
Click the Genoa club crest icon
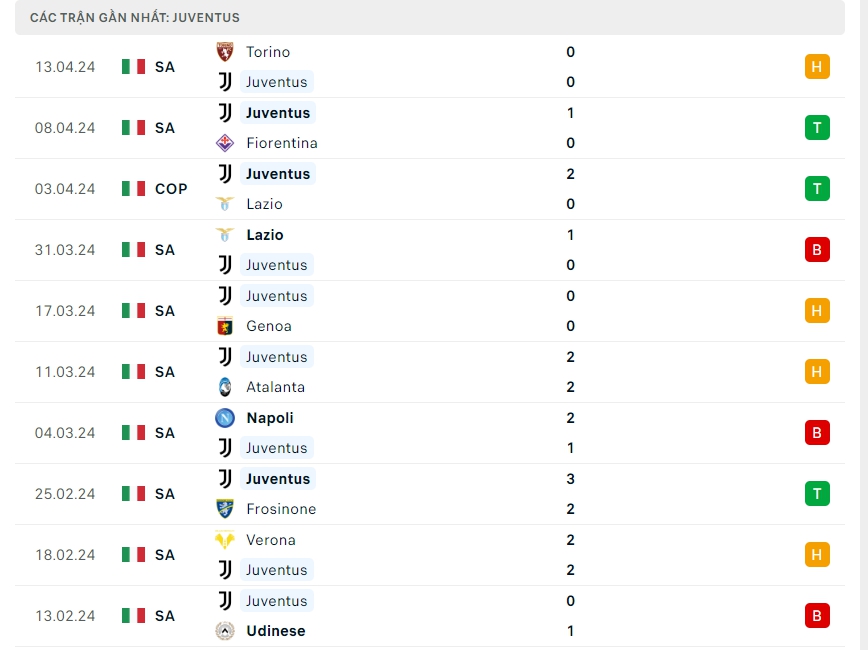[x=225, y=326]
